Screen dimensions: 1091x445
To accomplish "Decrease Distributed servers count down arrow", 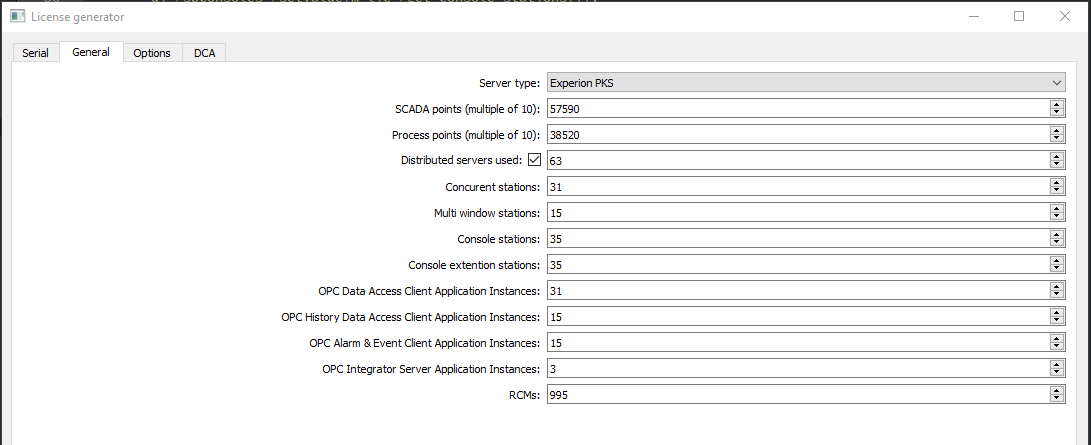I will click(1057, 165).
